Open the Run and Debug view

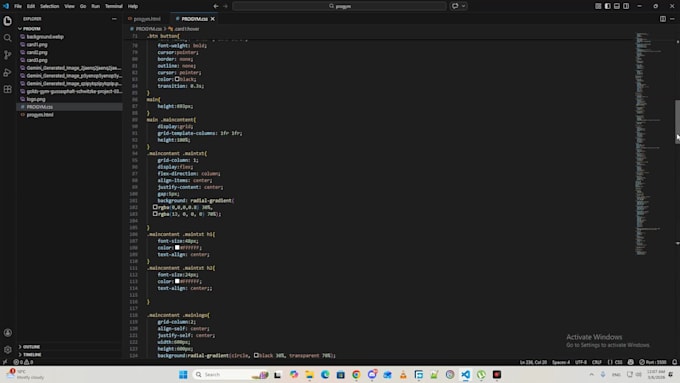tap(7, 72)
